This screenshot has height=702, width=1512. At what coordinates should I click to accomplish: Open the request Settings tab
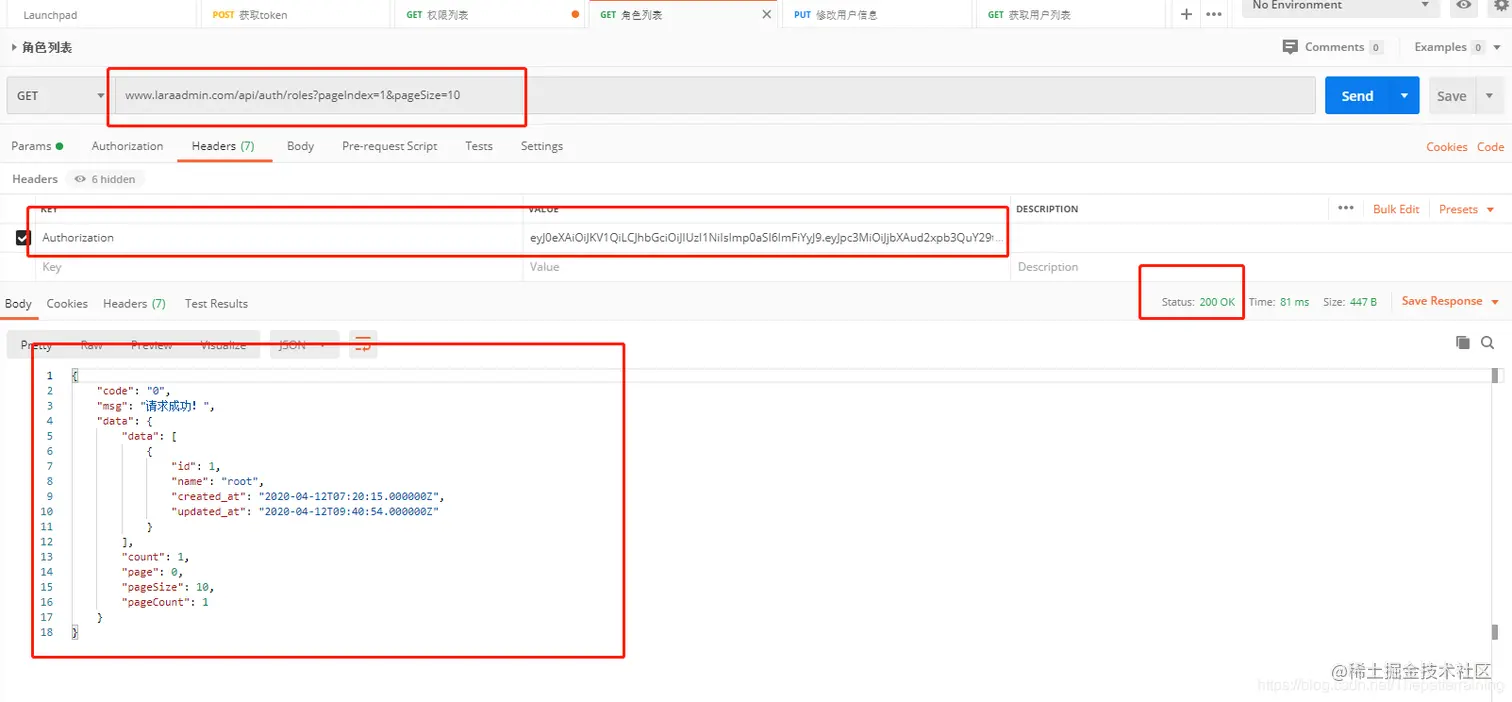click(x=542, y=146)
